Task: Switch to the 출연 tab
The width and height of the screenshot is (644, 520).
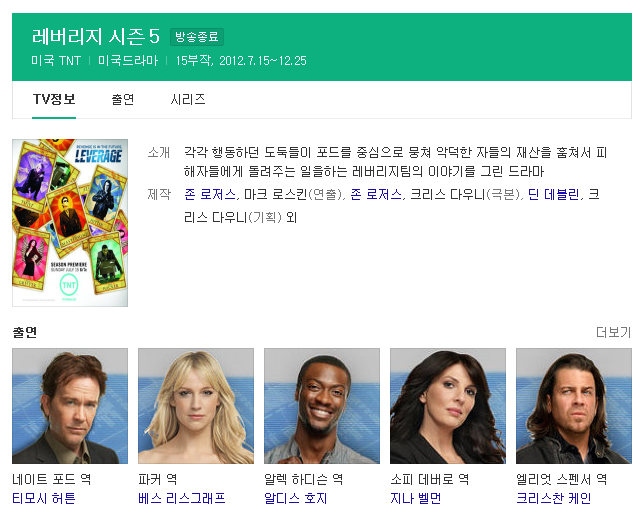Action: (122, 99)
